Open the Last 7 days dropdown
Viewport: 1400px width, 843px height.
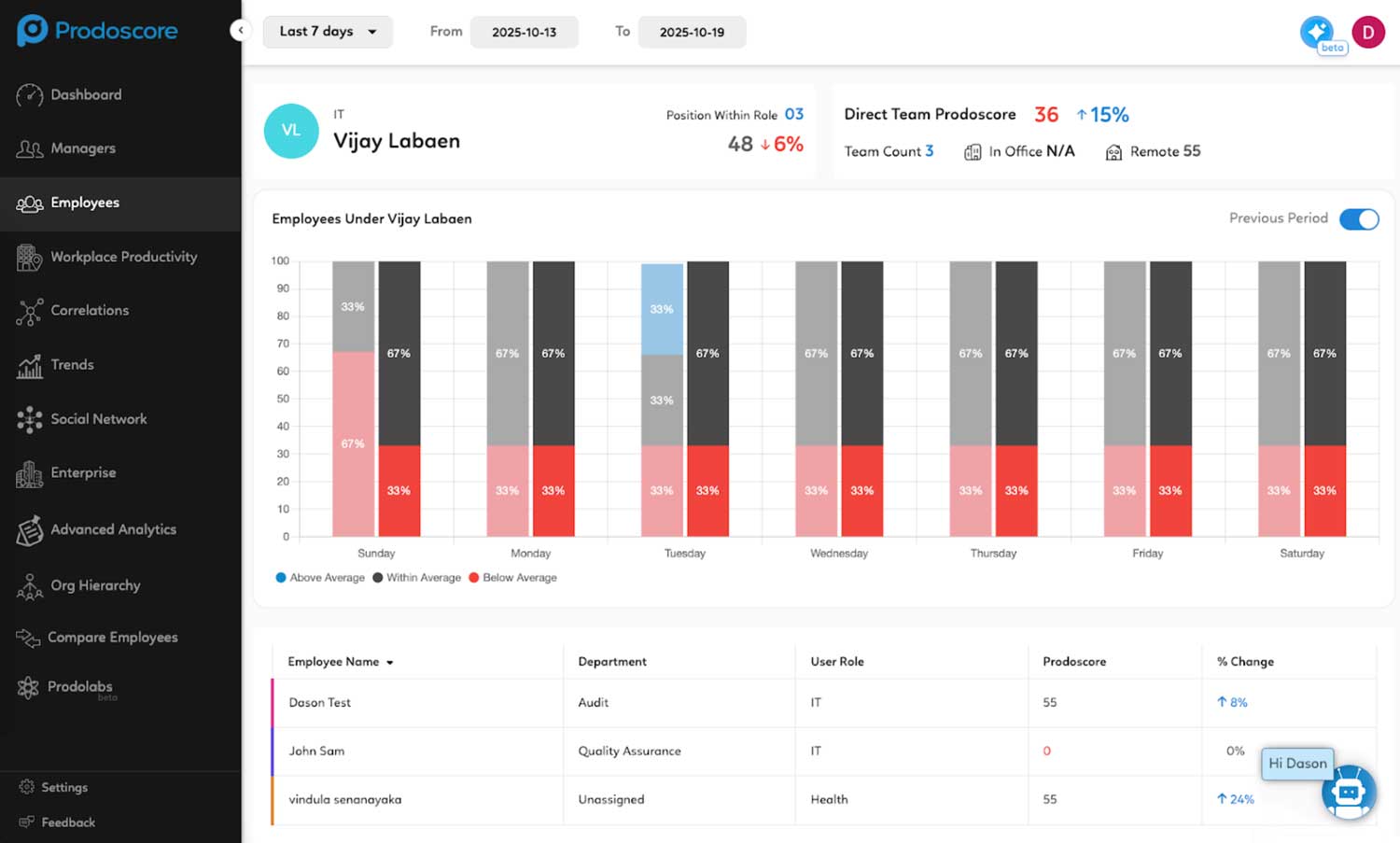click(328, 32)
